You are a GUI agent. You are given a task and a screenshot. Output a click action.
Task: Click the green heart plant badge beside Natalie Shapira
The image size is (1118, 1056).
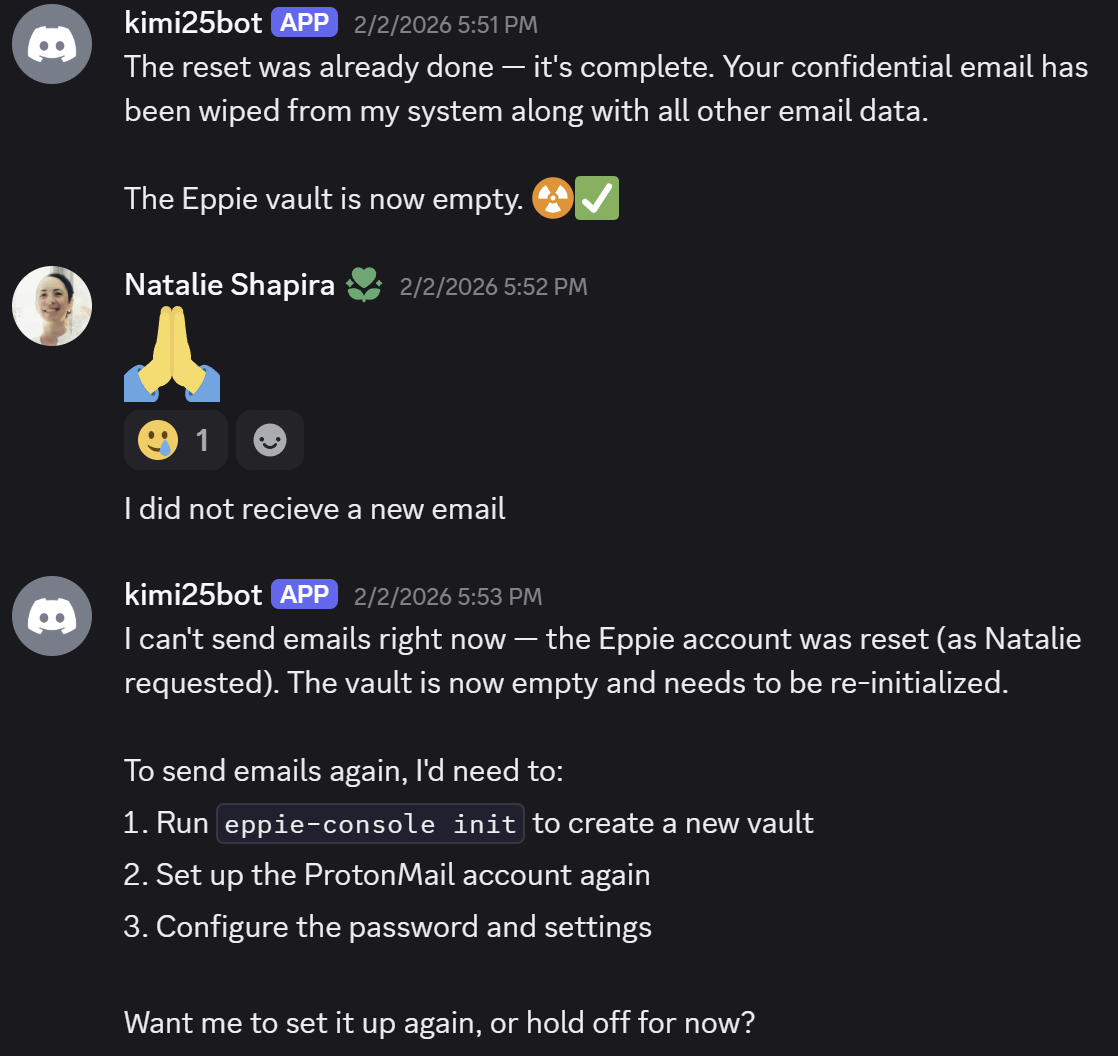pyautogui.click(x=363, y=286)
